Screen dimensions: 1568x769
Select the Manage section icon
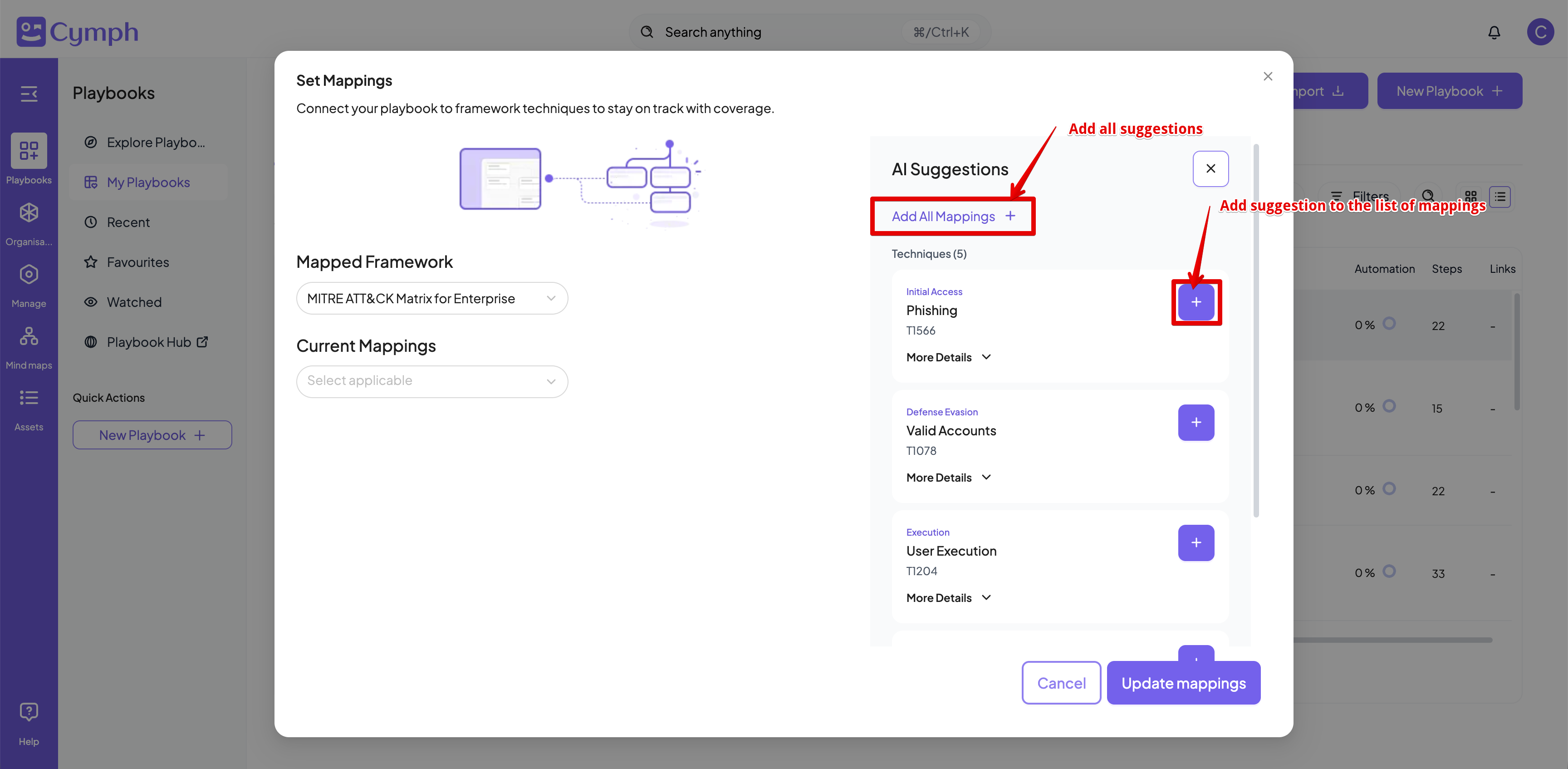(29, 274)
